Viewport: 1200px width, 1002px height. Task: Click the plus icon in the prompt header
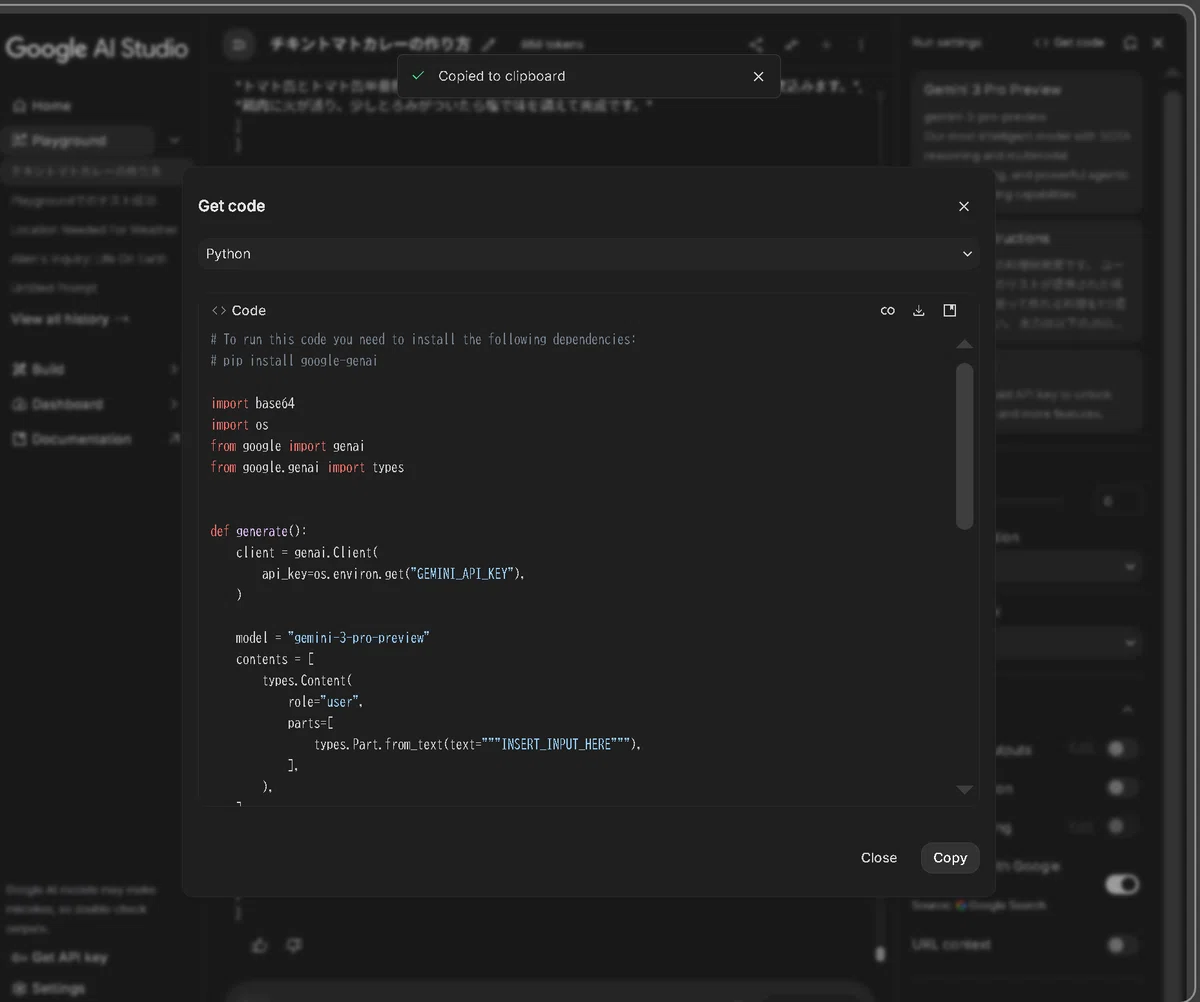pos(826,44)
